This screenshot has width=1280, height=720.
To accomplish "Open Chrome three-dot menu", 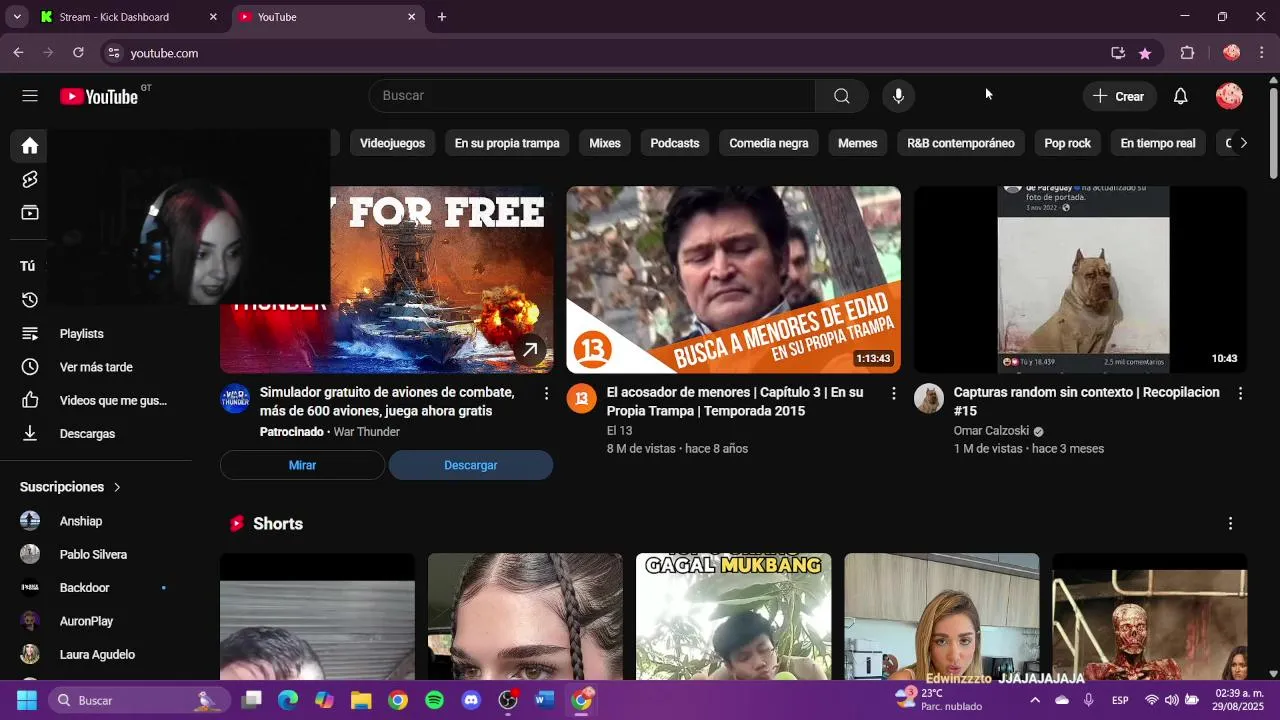I will click(x=1261, y=53).
